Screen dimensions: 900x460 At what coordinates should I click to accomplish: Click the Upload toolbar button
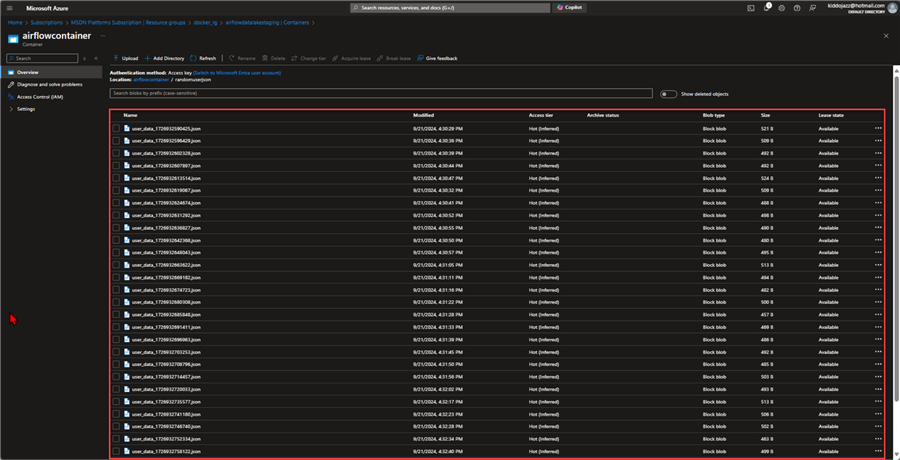tap(126, 58)
